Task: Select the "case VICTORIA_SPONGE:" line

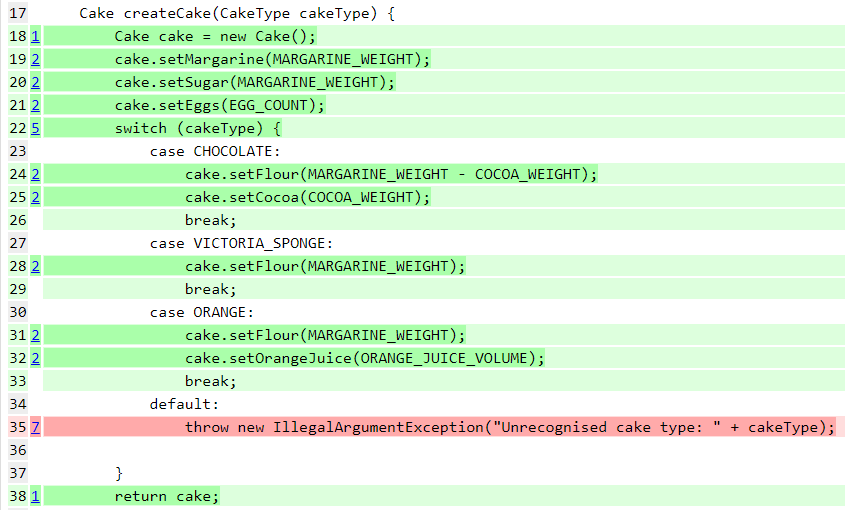Action: (x=241, y=243)
